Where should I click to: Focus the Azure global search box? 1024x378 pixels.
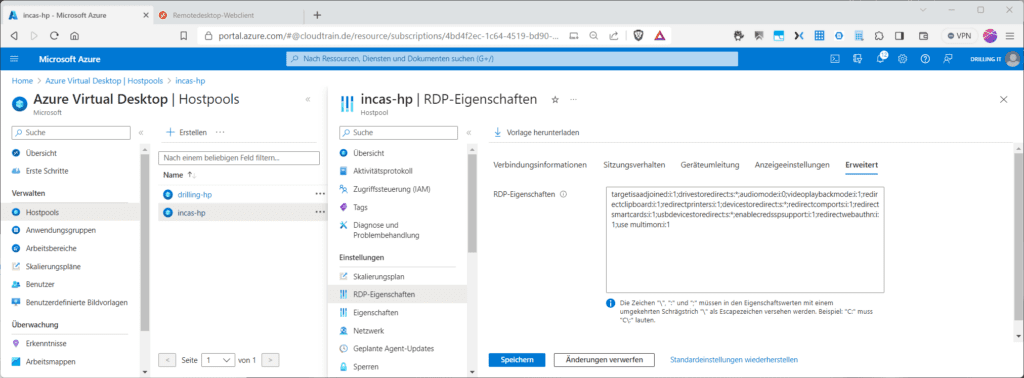tap(512, 59)
